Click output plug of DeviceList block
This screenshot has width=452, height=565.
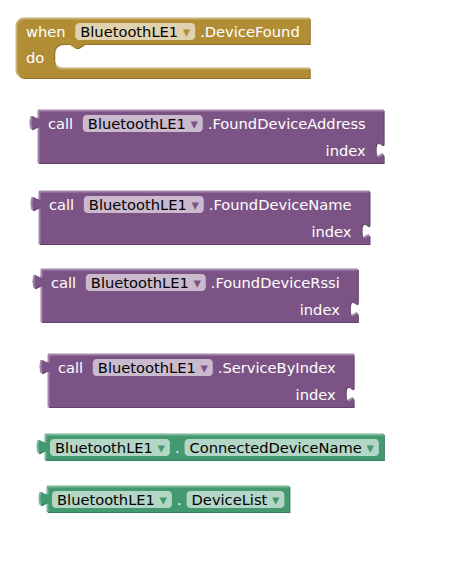click(43, 499)
